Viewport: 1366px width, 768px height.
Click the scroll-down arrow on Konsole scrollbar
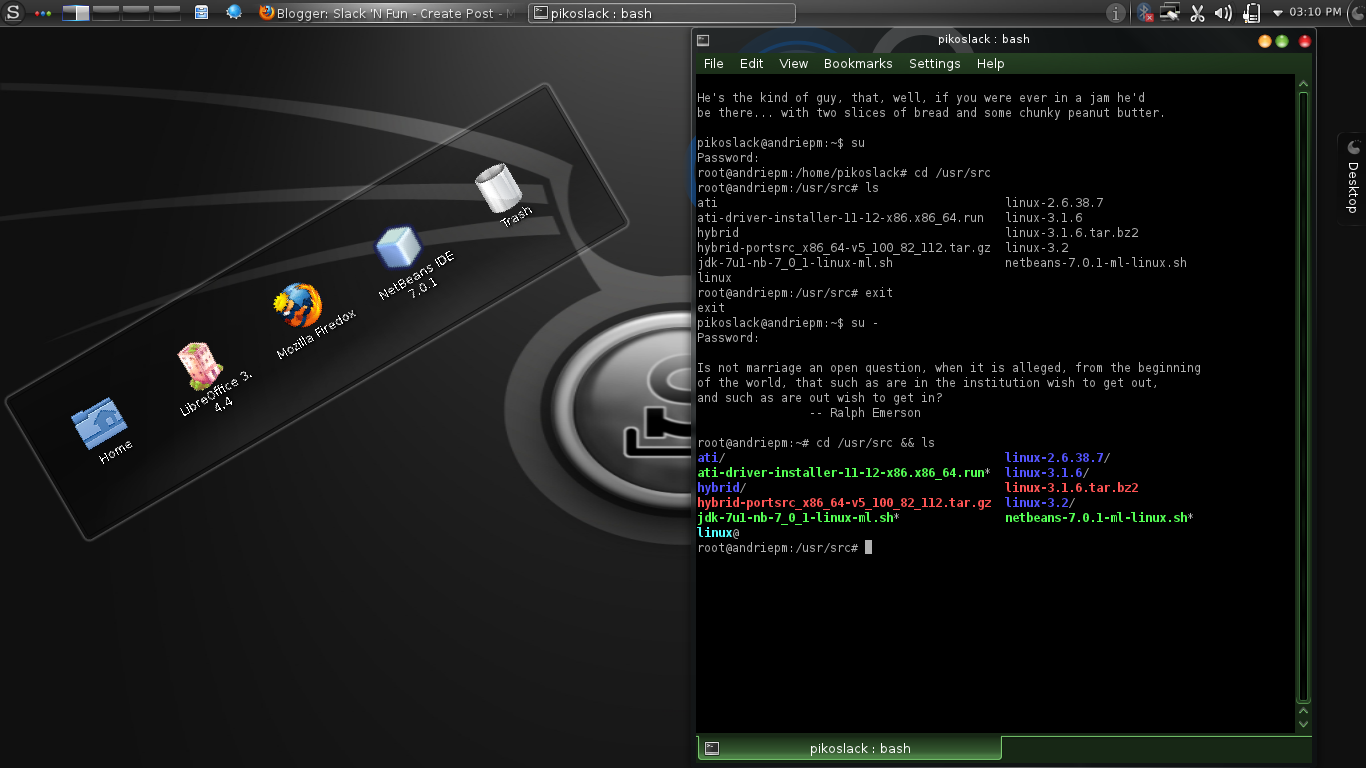[x=1302, y=722]
